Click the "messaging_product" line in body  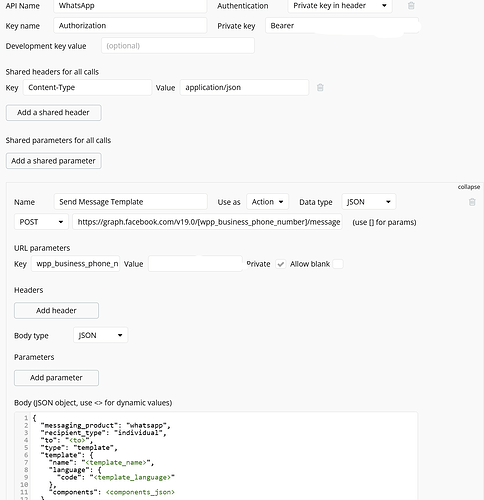click(105, 425)
